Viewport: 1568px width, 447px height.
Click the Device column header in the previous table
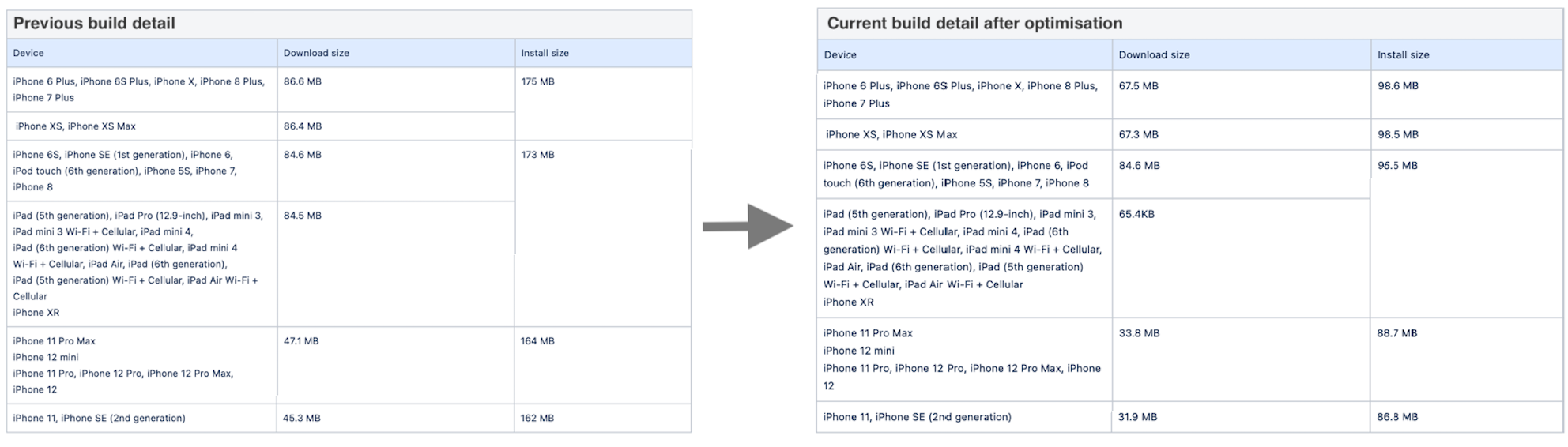coord(28,53)
